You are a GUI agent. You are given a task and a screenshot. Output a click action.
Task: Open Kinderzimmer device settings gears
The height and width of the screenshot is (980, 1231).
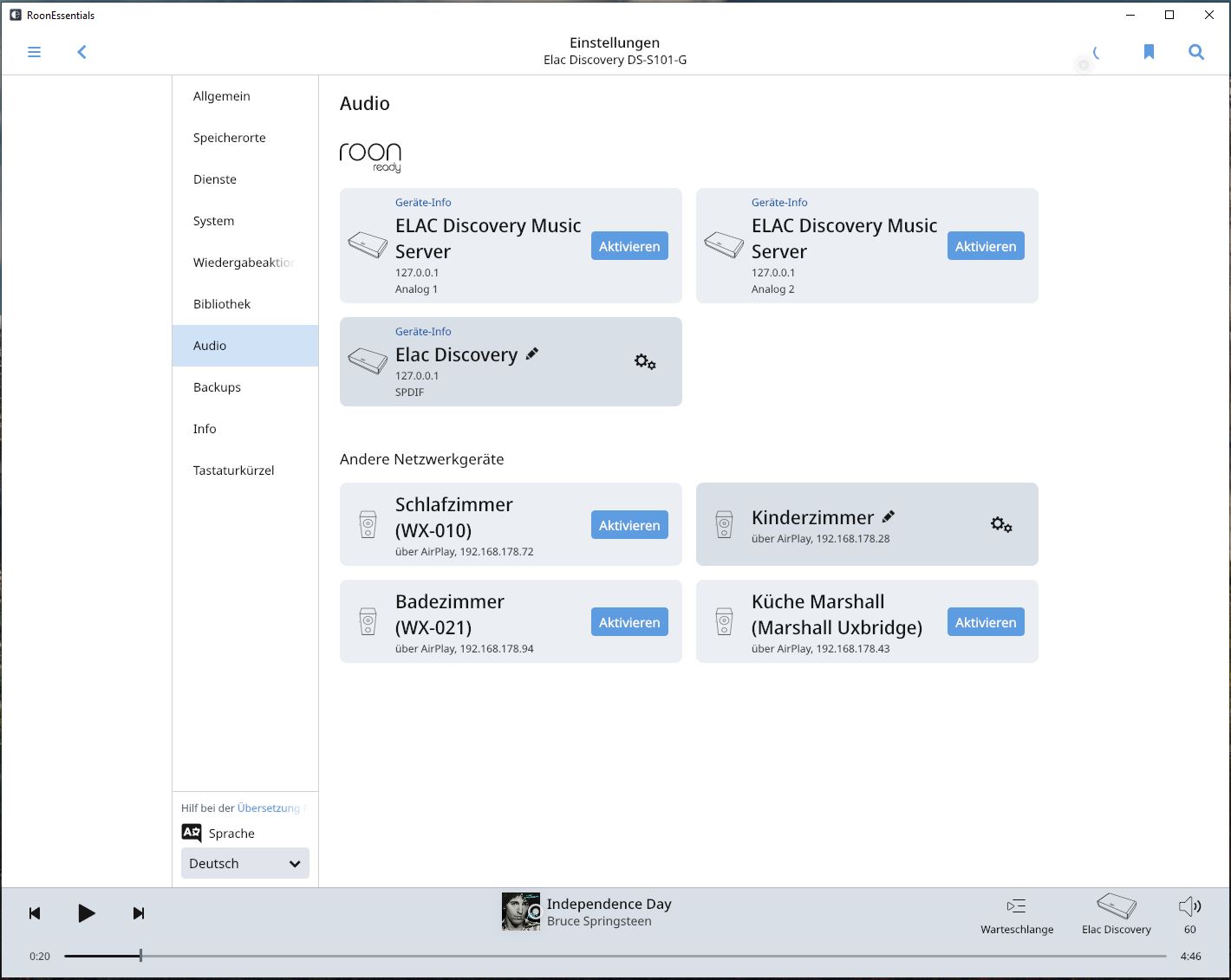(1001, 524)
